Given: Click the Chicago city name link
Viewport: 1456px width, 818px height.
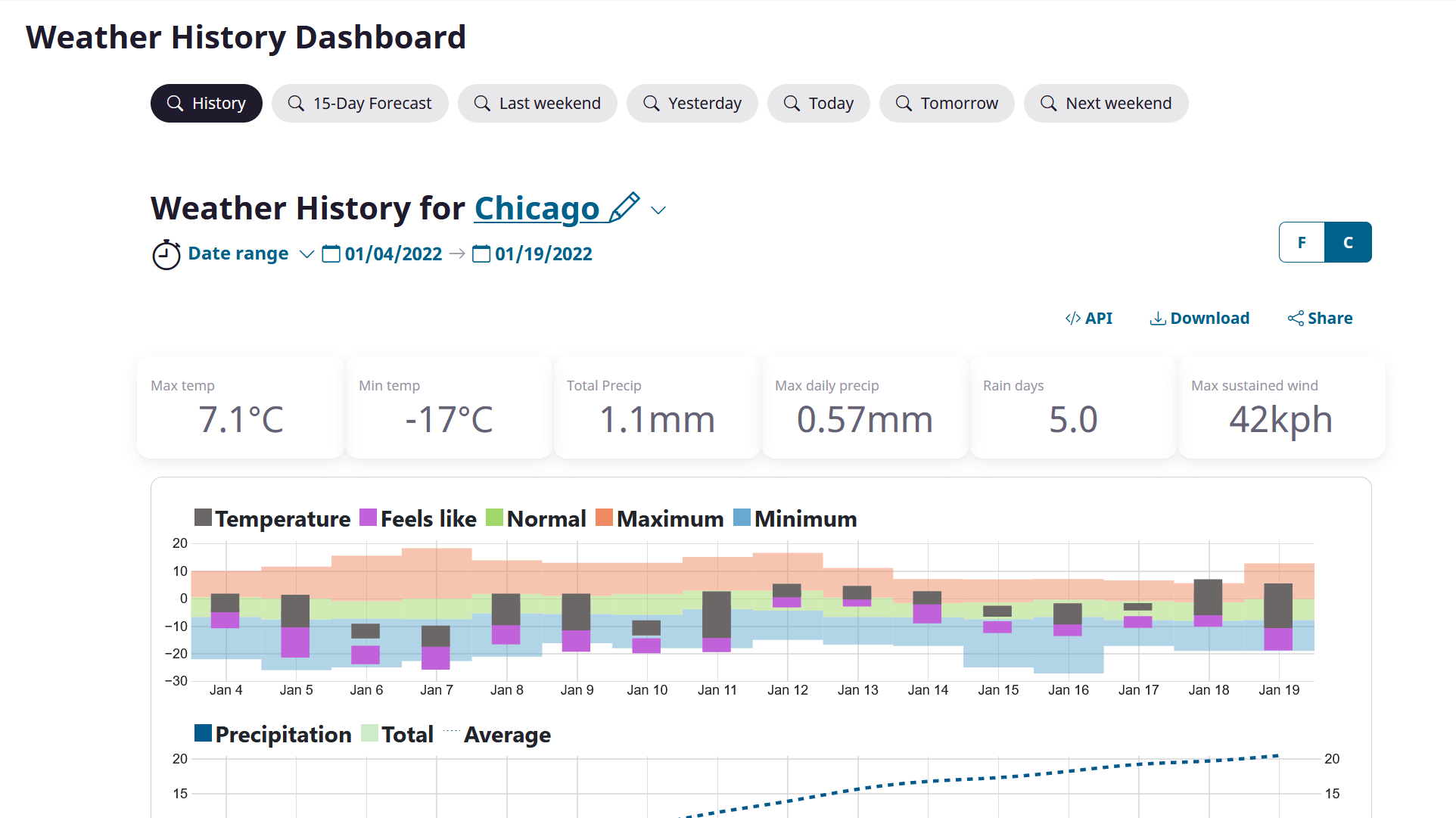Looking at the screenshot, I should coord(536,208).
